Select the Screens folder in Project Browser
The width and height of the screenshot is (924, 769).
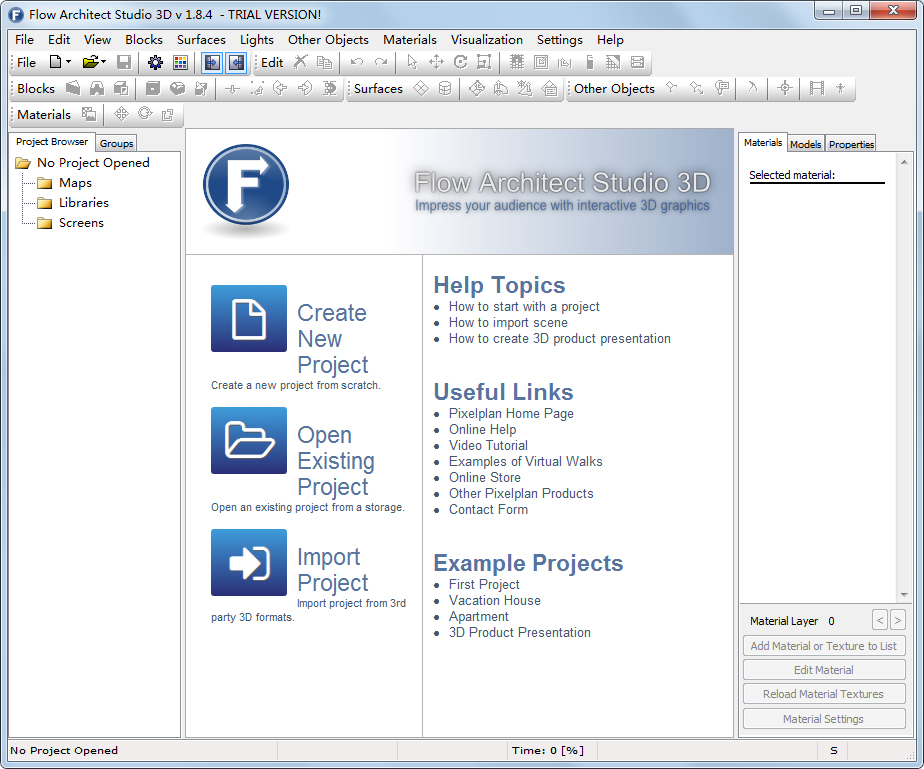pyautogui.click(x=81, y=223)
